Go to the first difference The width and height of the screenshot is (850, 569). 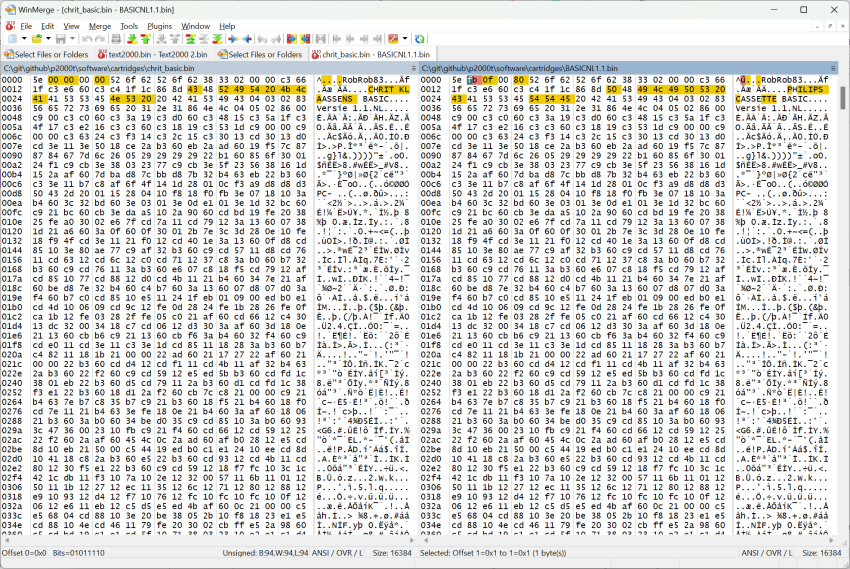(x=190, y=38)
